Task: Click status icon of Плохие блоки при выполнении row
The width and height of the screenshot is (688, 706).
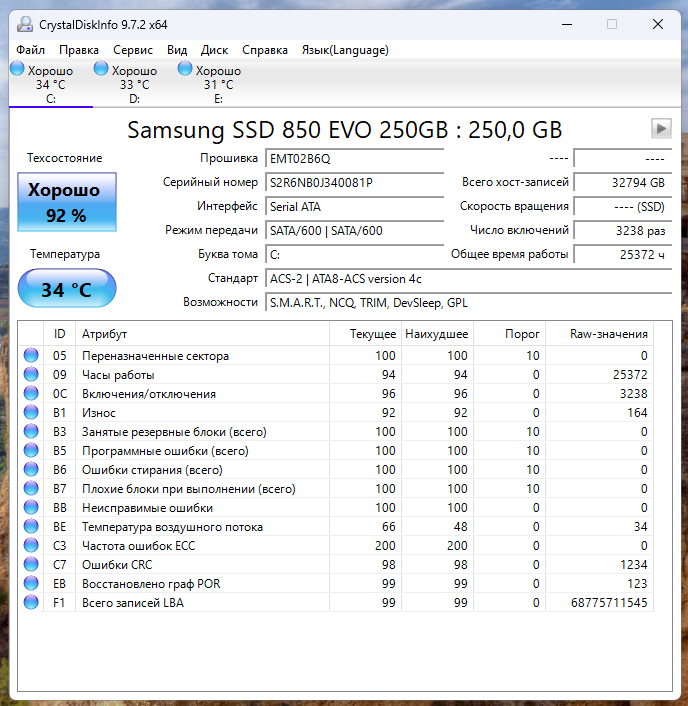Action: click(31, 488)
